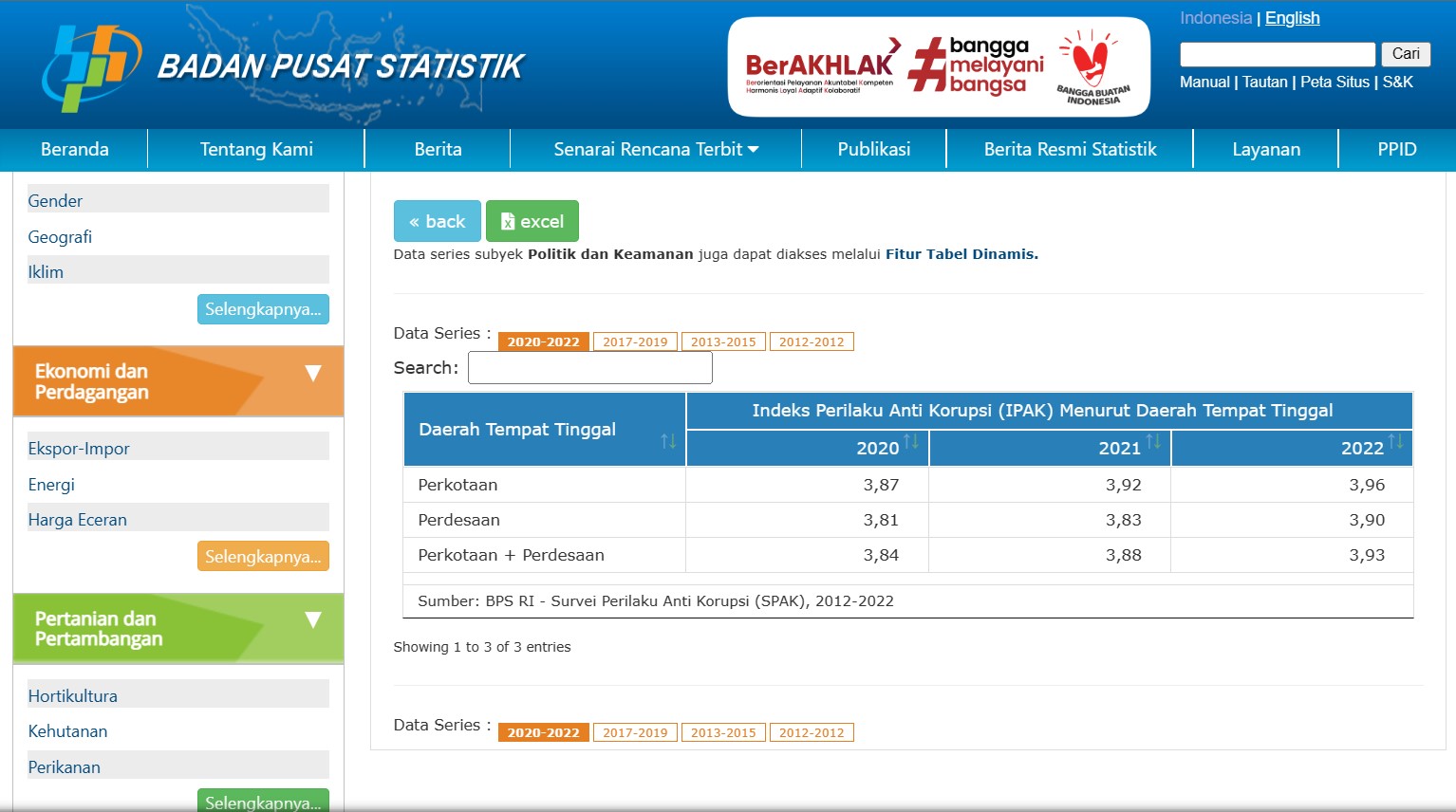
Task: Open Senarai Rencana Terbit dropdown menu
Action: pyautogui.click(x=656, y=149)
